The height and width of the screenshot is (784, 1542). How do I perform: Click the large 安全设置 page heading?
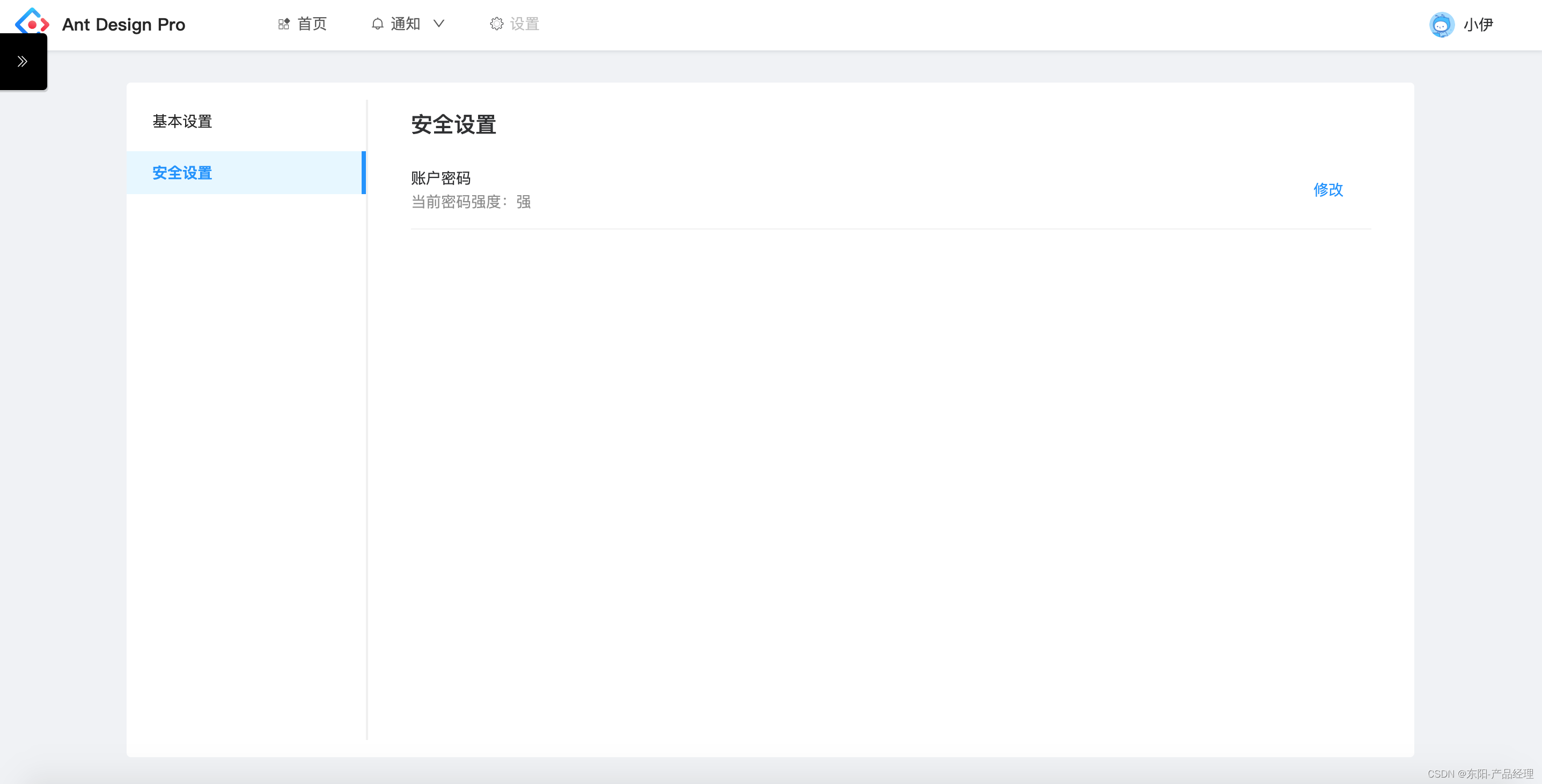click(453, 124)
